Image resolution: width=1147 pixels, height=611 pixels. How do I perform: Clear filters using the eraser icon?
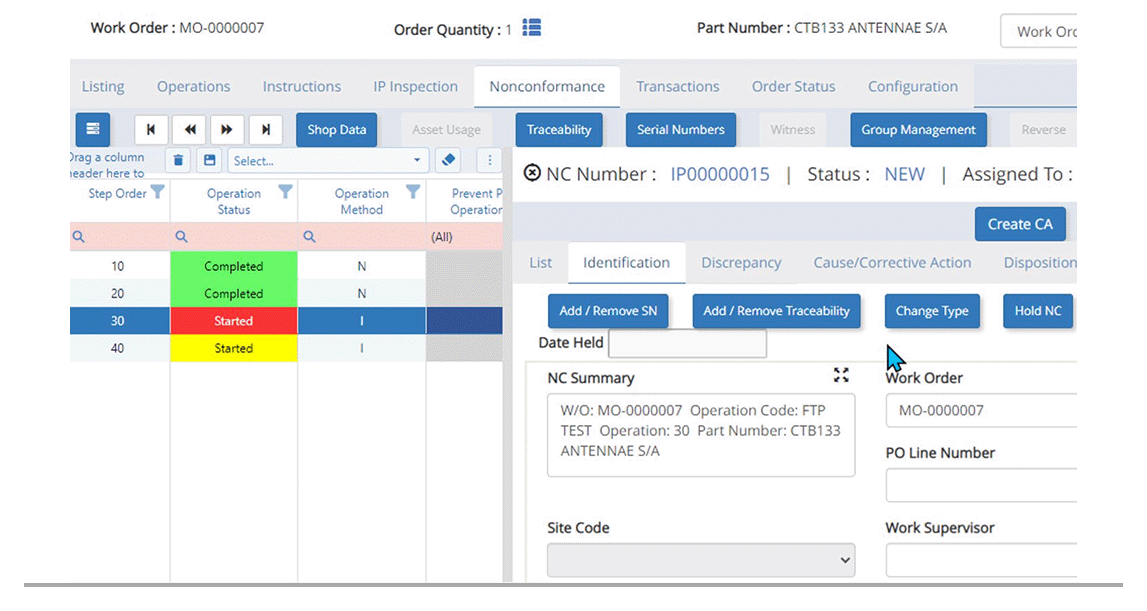448,160
